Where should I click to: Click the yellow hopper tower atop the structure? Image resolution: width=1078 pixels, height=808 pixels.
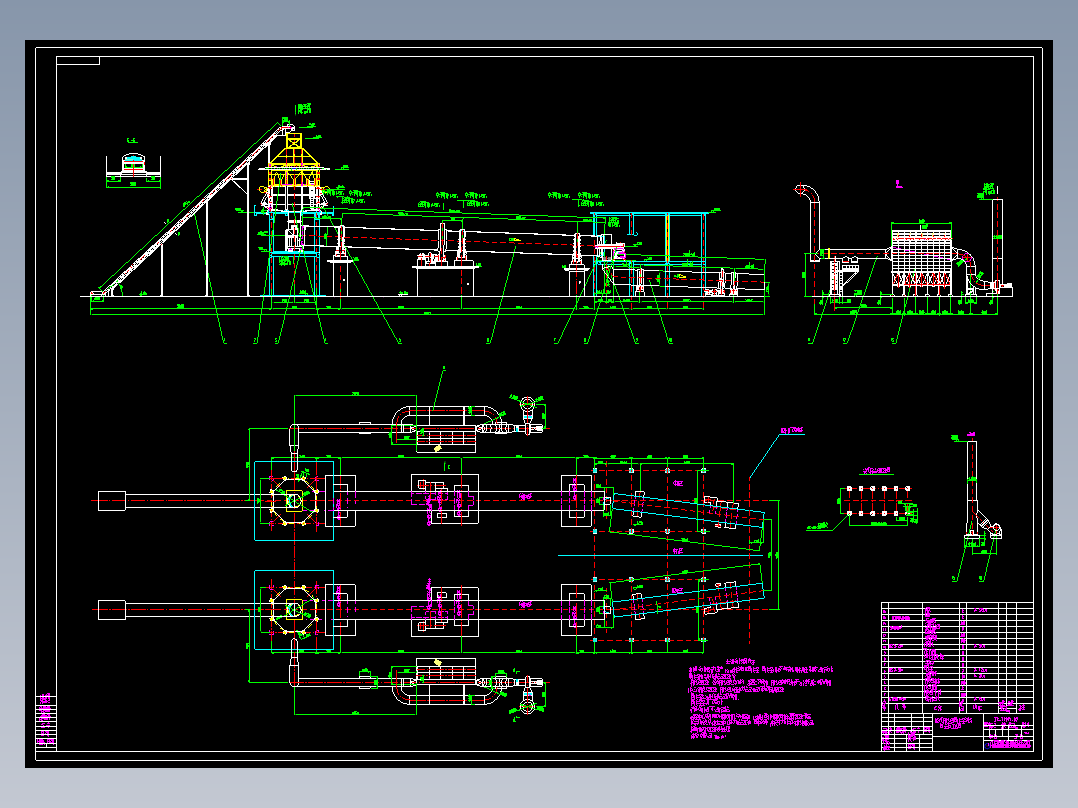point(294,160)
